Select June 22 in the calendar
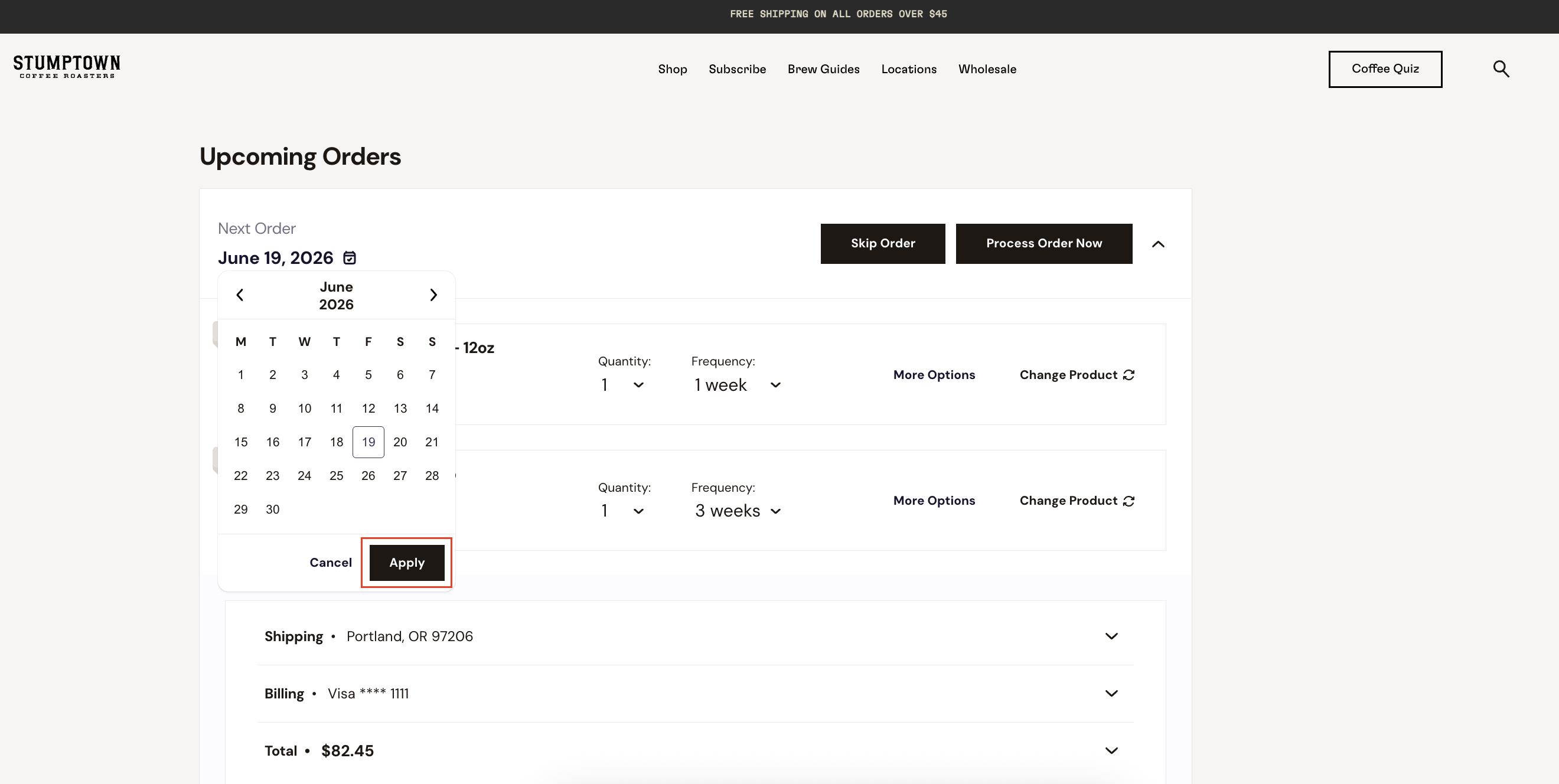 point(241,476)
